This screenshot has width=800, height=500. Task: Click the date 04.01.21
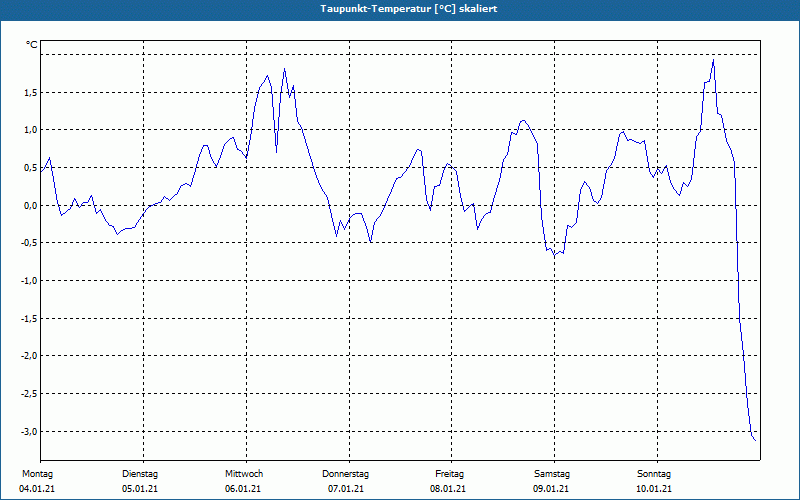pyautogui.click(x=37, y=489)
